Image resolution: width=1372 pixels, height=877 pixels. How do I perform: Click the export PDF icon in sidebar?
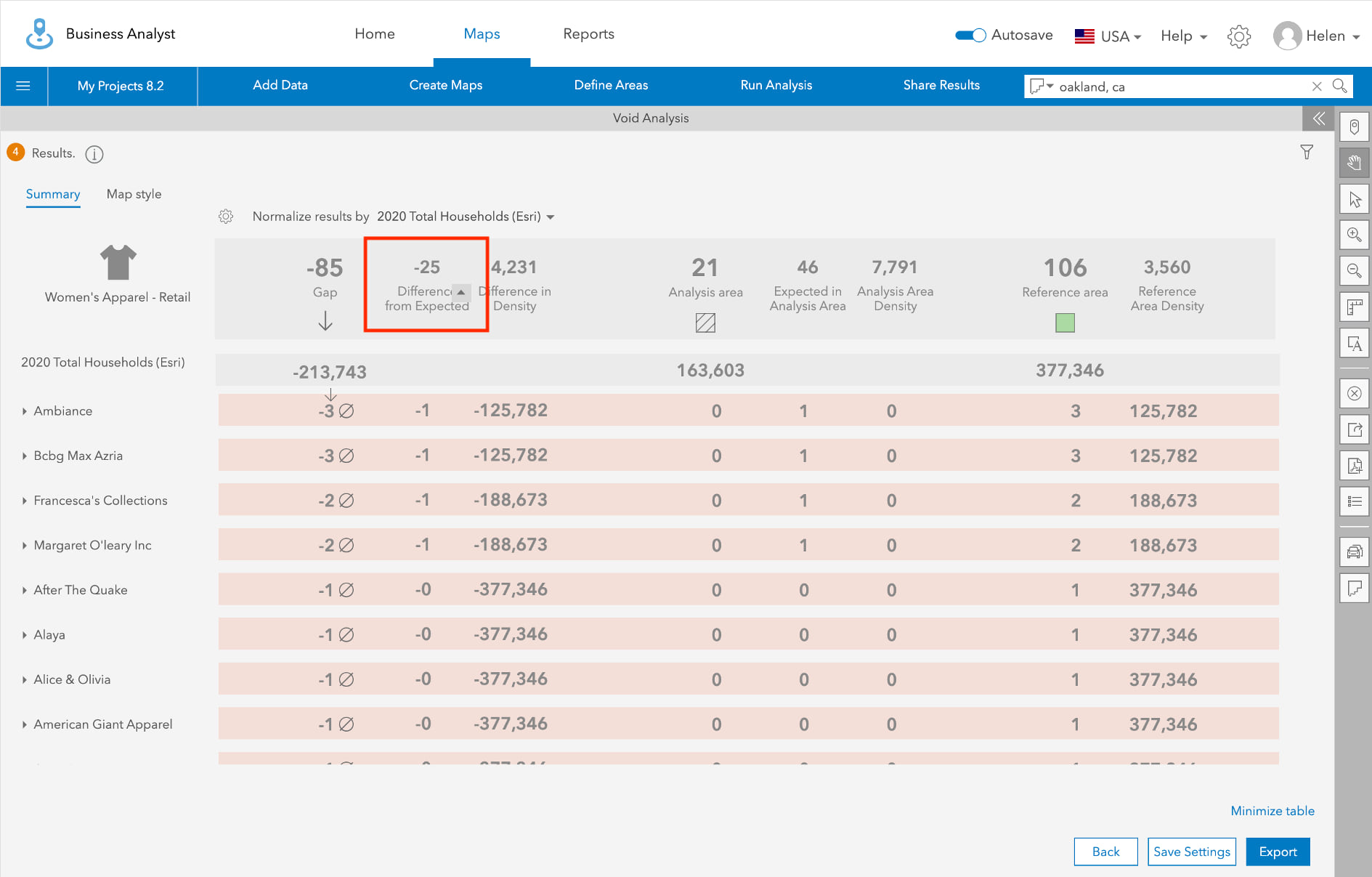1355,466
